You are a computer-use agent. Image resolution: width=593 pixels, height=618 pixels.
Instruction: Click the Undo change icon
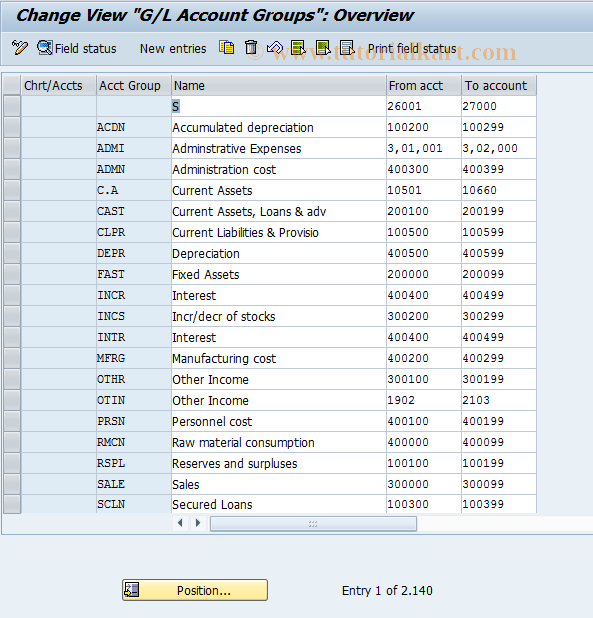(275, 48)
